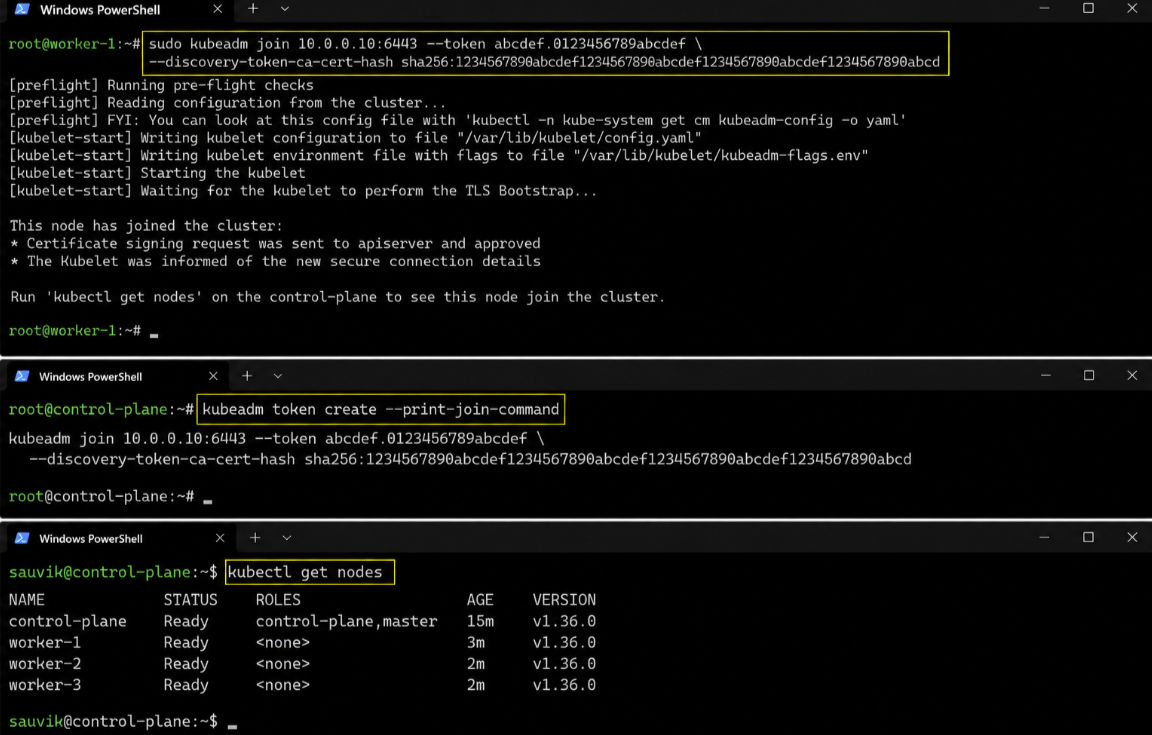This screenshot has height=735, width=1152.
Task: Select the top window's Windows PowerShell tab
Action: tap(118, 10)
